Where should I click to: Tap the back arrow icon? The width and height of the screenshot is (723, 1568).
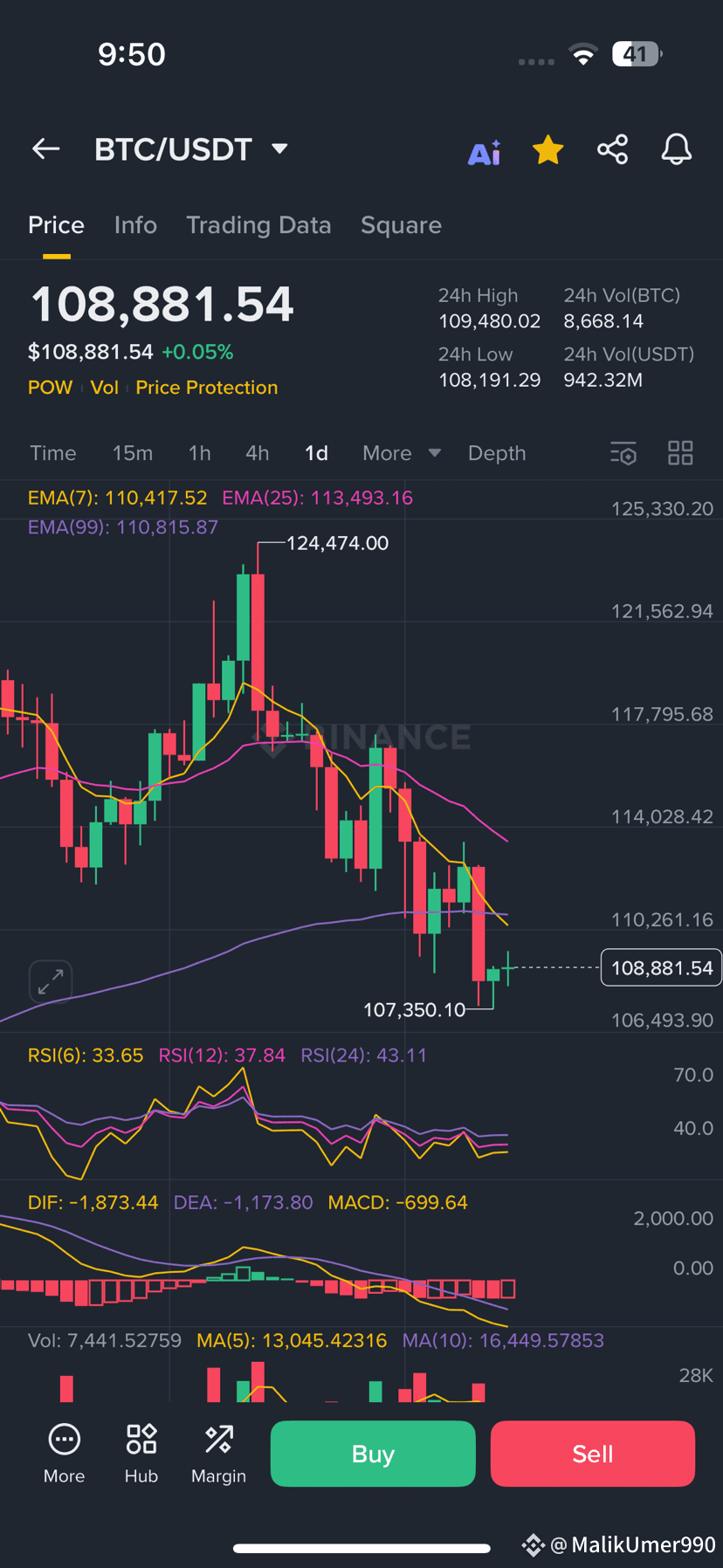point(46,149)
